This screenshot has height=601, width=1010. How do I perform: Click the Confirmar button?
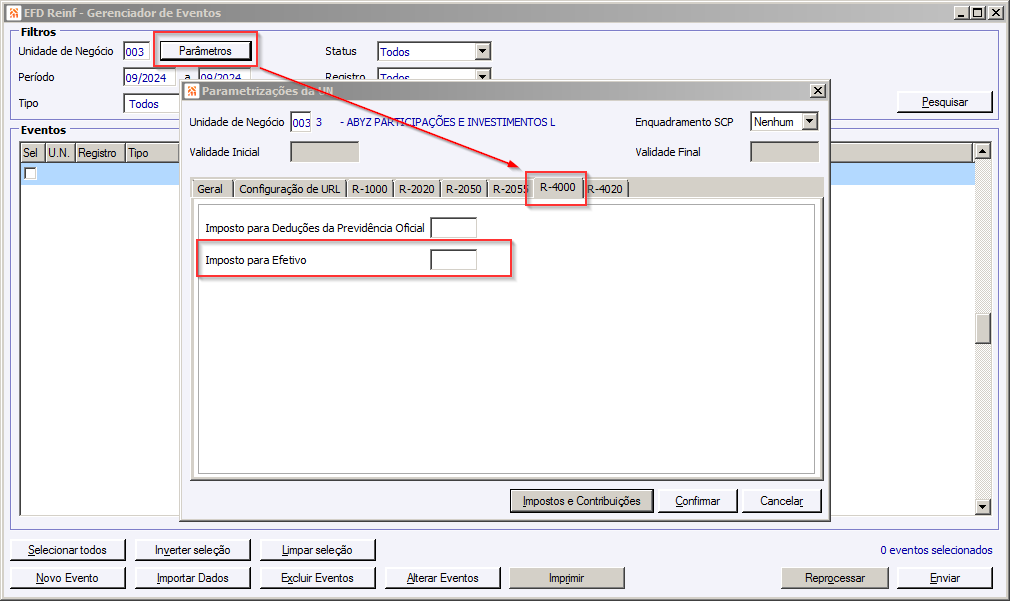click(698, 501)
